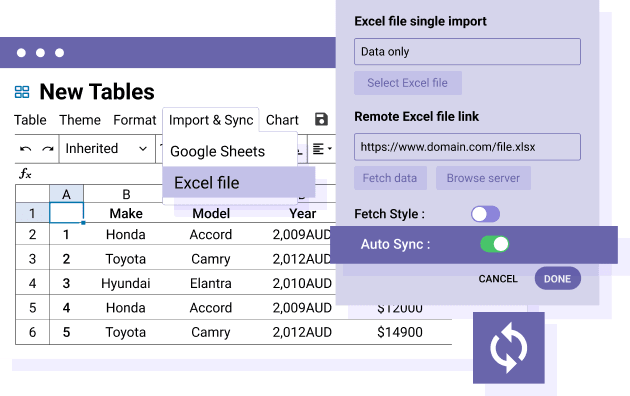This screenshot has height=396, width=630.
Task: Select row header 6
Action: click(33, 332)
